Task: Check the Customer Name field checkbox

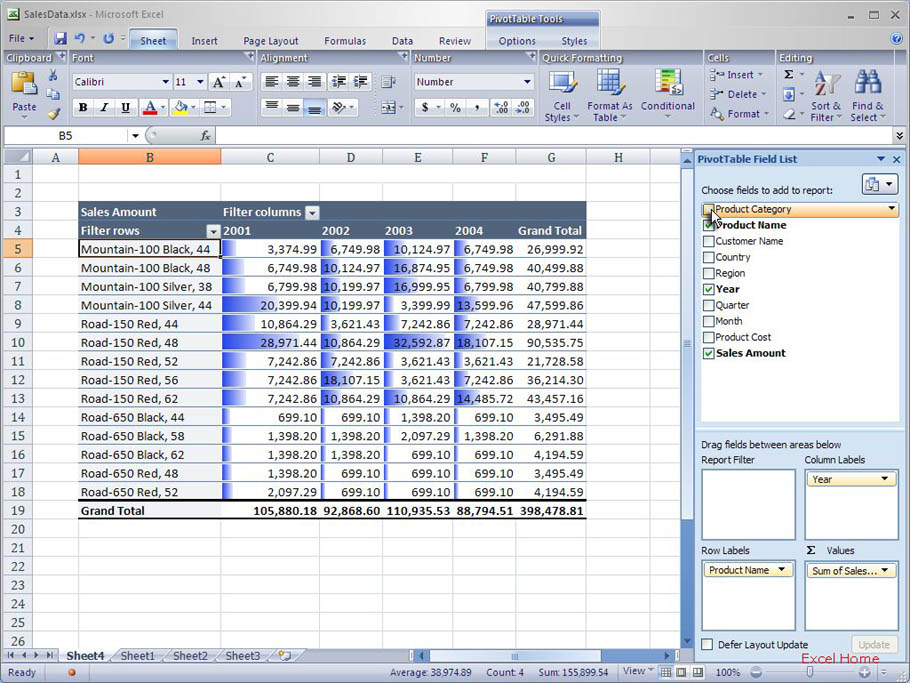Action: coord(709,241)
